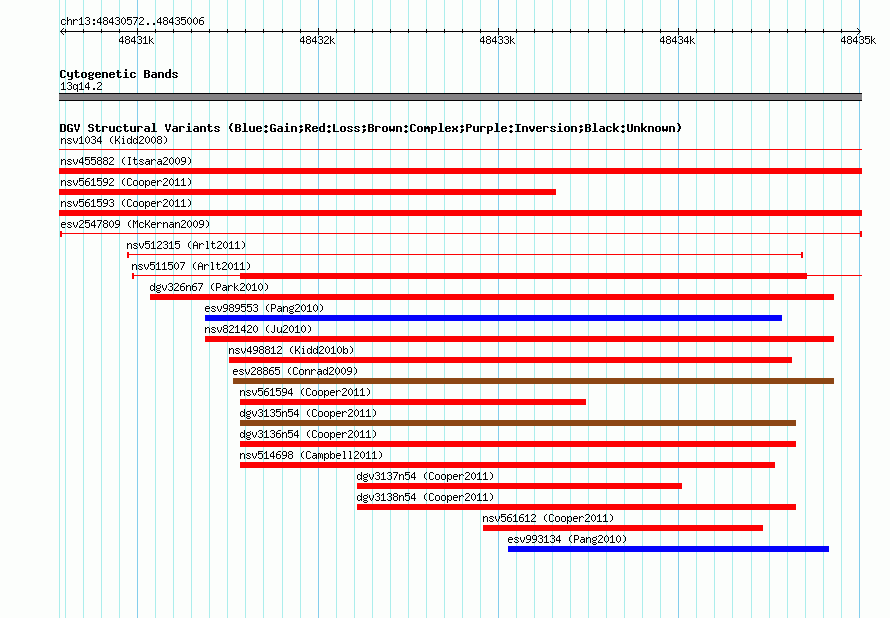Image resolution: width=890 pixels, height=618 pixels.
Task: Select the nsv561594 short red bar
Action: (x=413, y=402)
